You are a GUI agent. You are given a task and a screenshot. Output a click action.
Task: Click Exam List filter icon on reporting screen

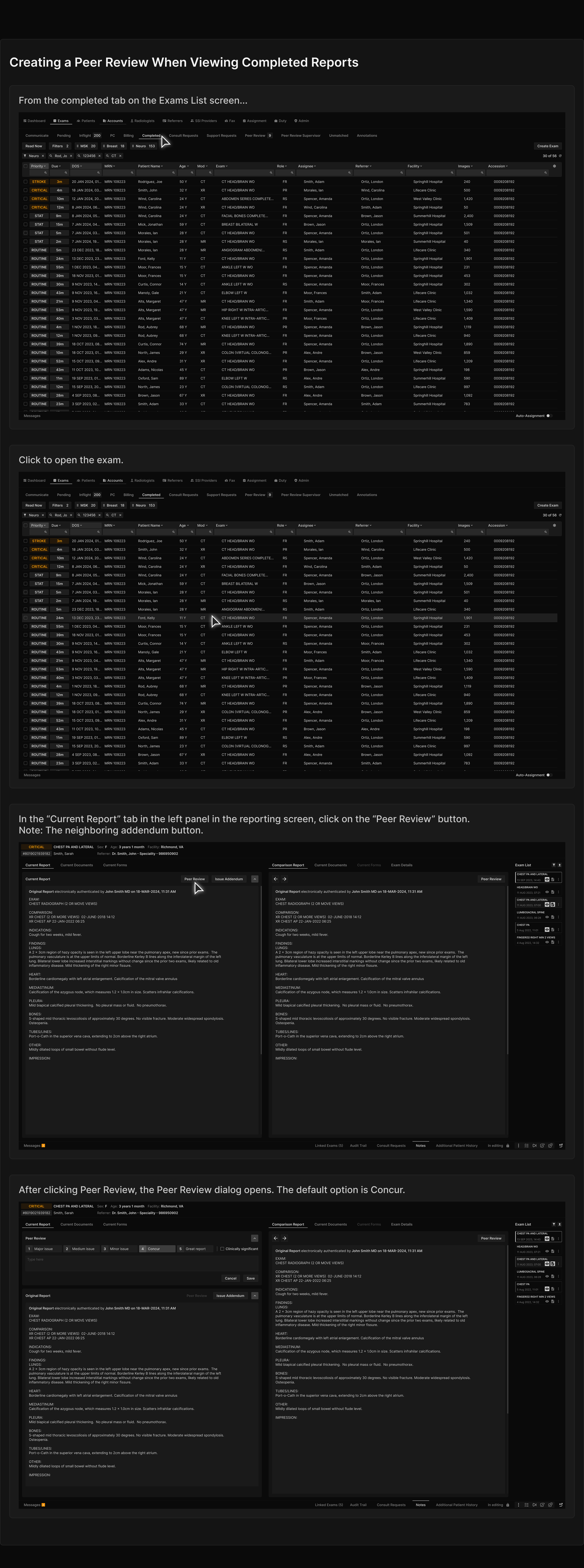(554, 865)
